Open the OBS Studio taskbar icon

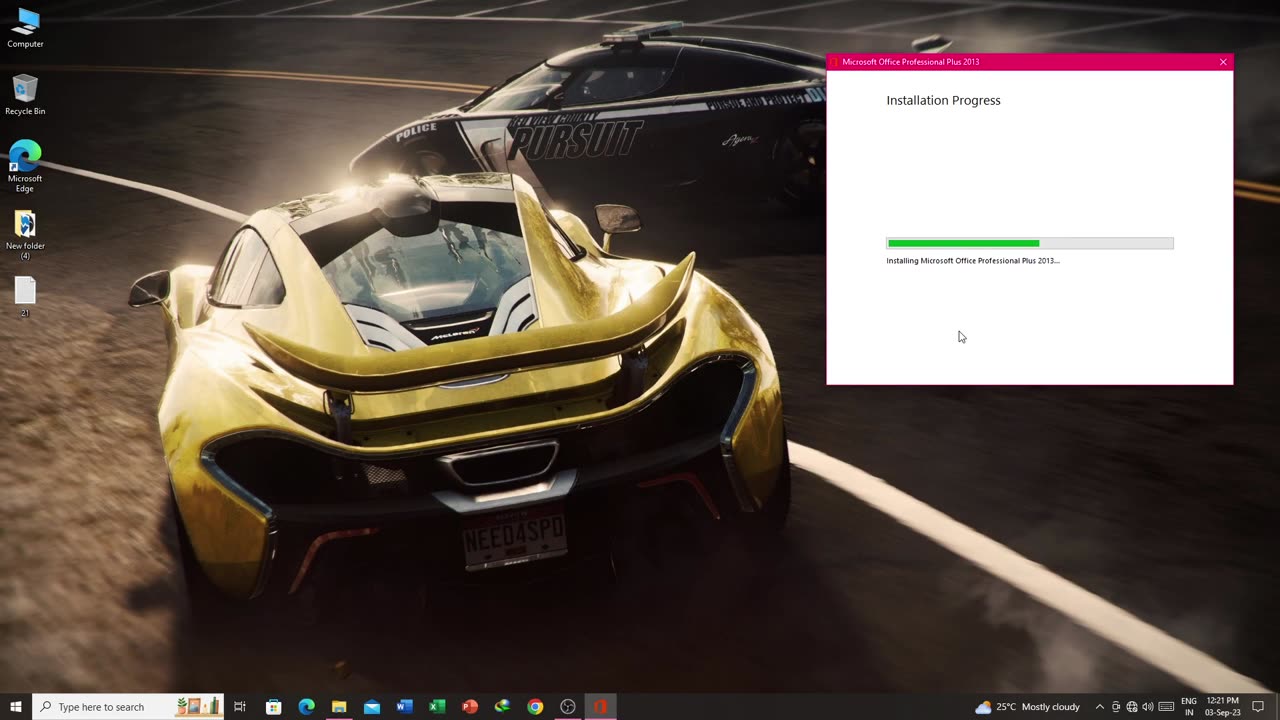point(568,707)
